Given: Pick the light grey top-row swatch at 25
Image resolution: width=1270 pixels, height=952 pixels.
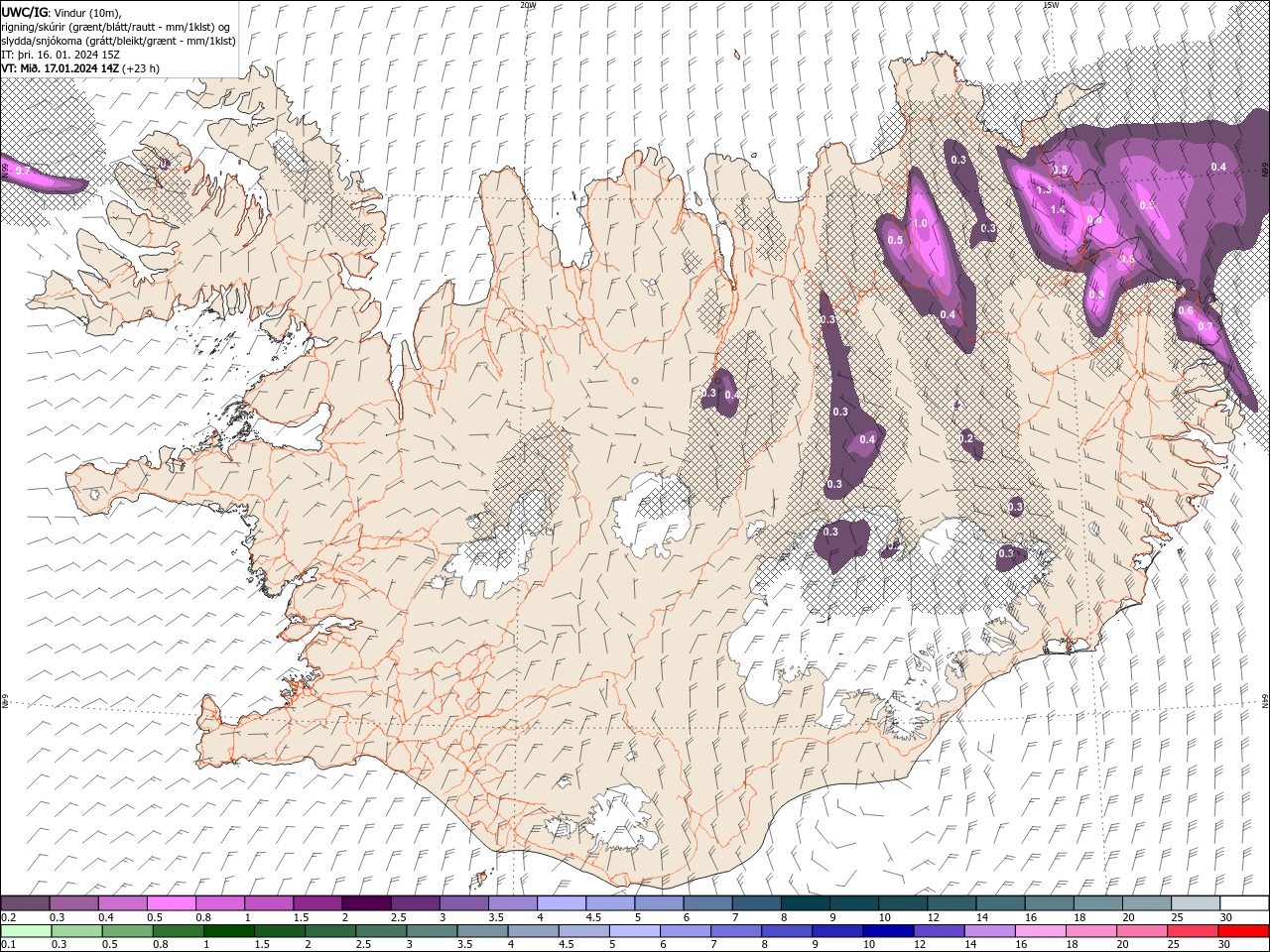Looking at the screenshot, I should pyautogui.click(x=1195, y=903).
